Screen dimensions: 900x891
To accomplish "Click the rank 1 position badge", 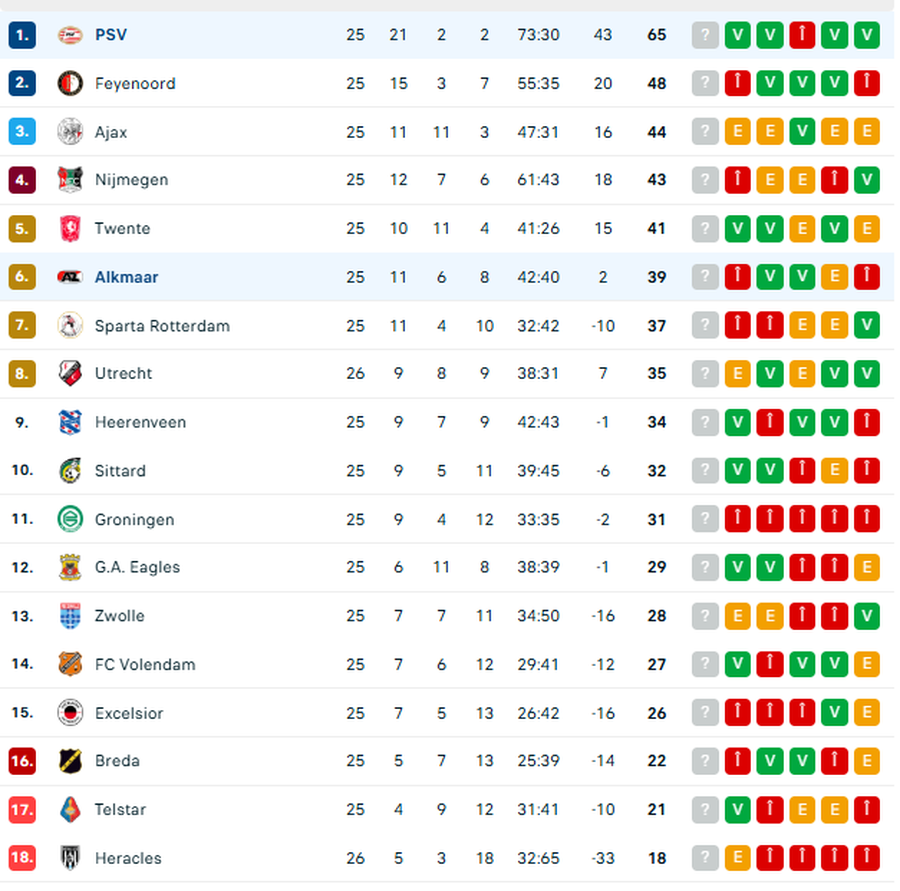I will point(22,35).
